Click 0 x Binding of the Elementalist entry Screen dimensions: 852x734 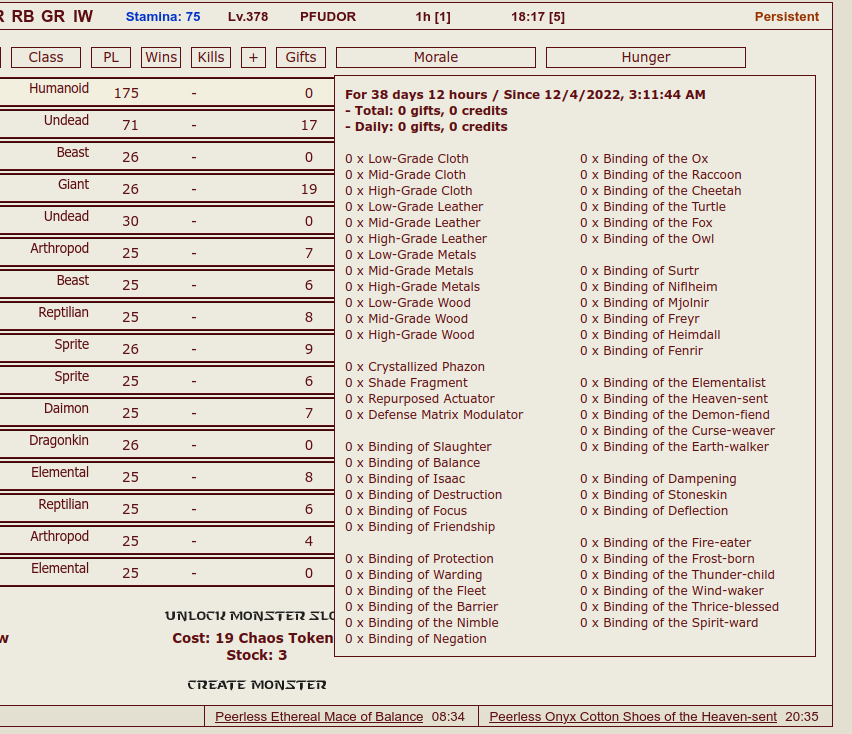pos(673,382)
